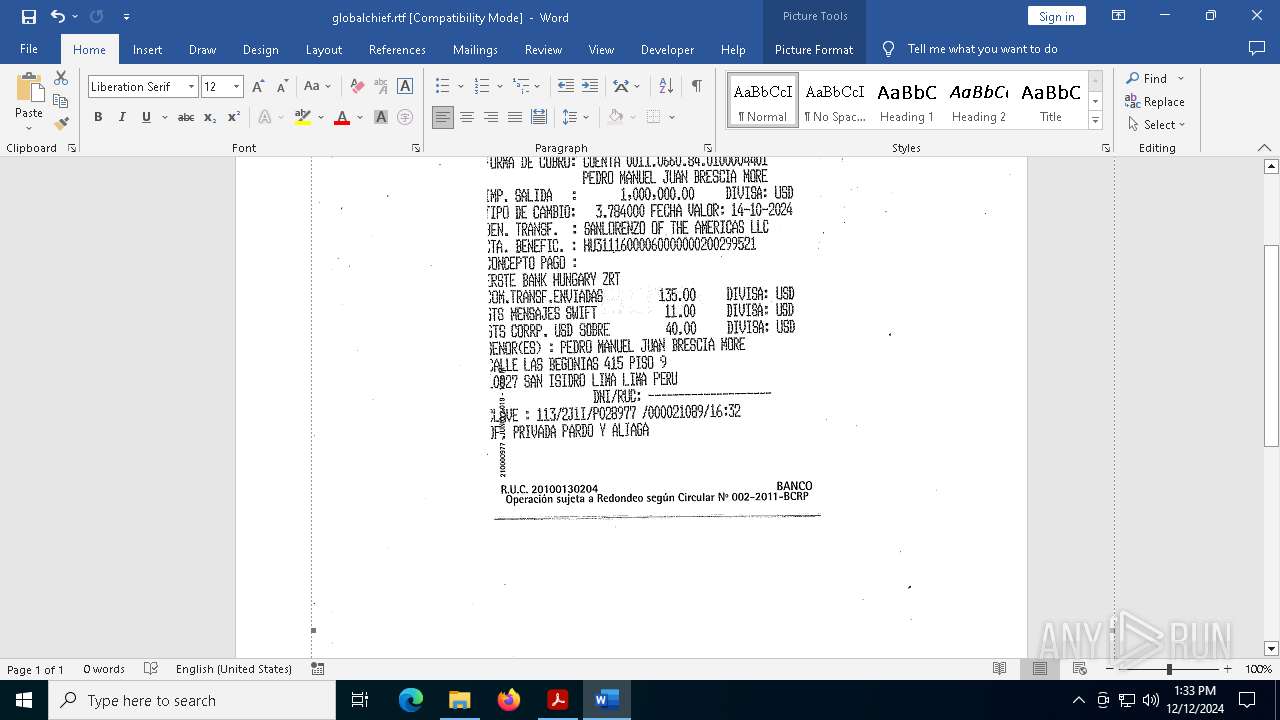Image resolution: width=1280 pixels, height=720 pixels.
Task: Click the Undo arrow icon
Action: 58,16
